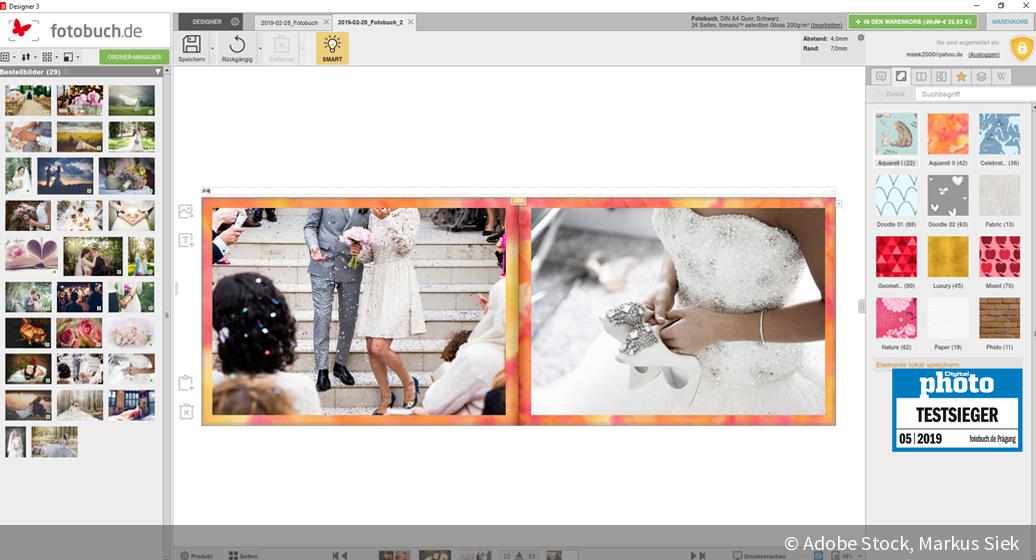Click the bearbeiten link for the Fotobuch
1036x560 pixels.
826,25
